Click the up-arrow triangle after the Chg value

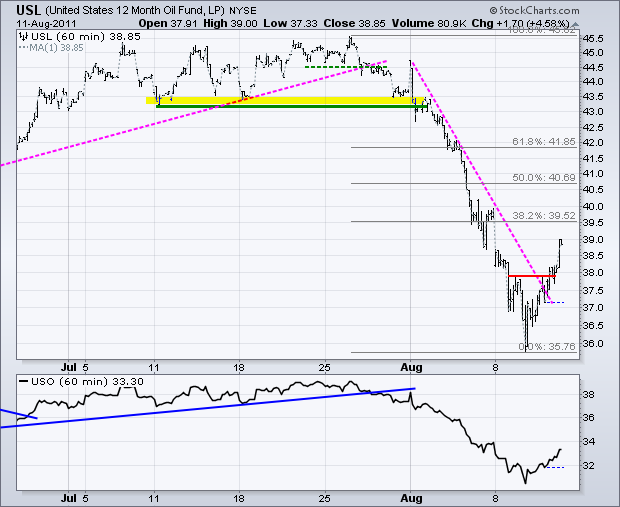575,24
